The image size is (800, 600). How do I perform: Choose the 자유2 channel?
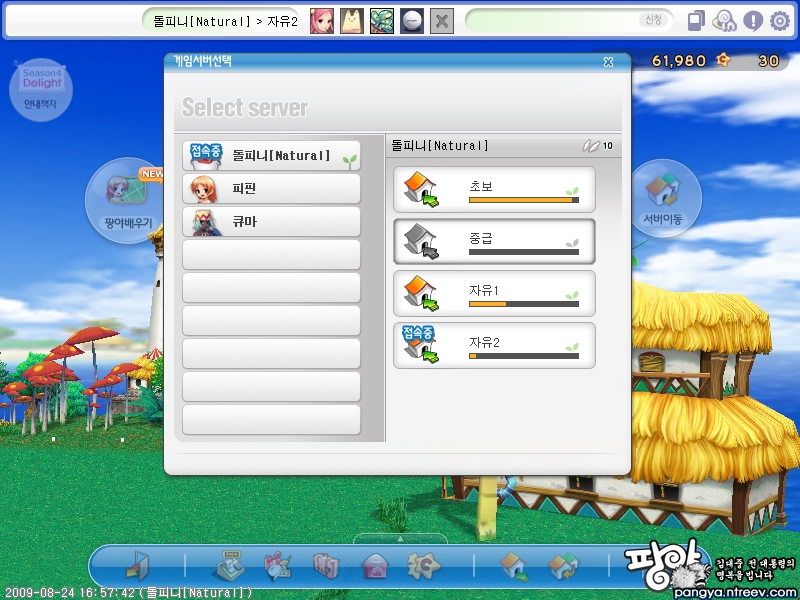pyautogui.click(x=494, y=345)
